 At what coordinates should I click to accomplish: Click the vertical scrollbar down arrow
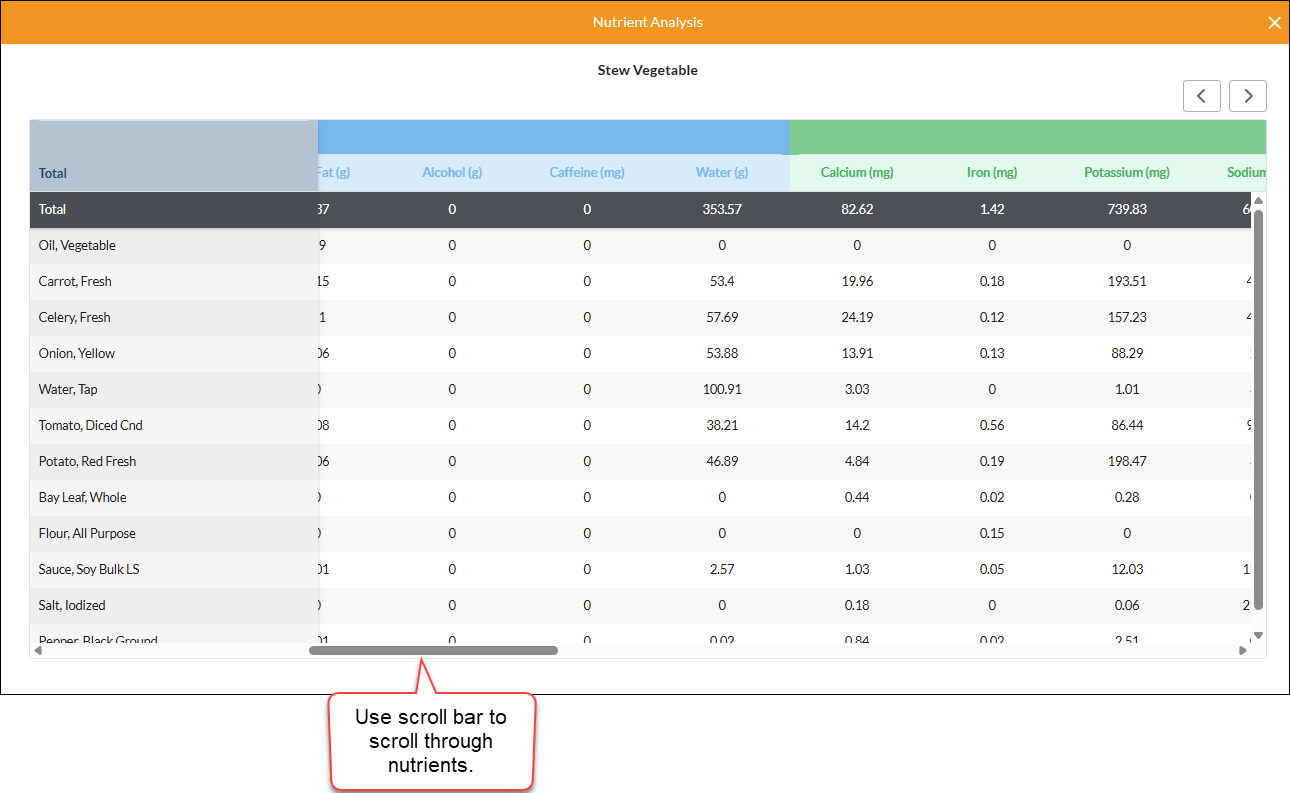coord(1259,635)
